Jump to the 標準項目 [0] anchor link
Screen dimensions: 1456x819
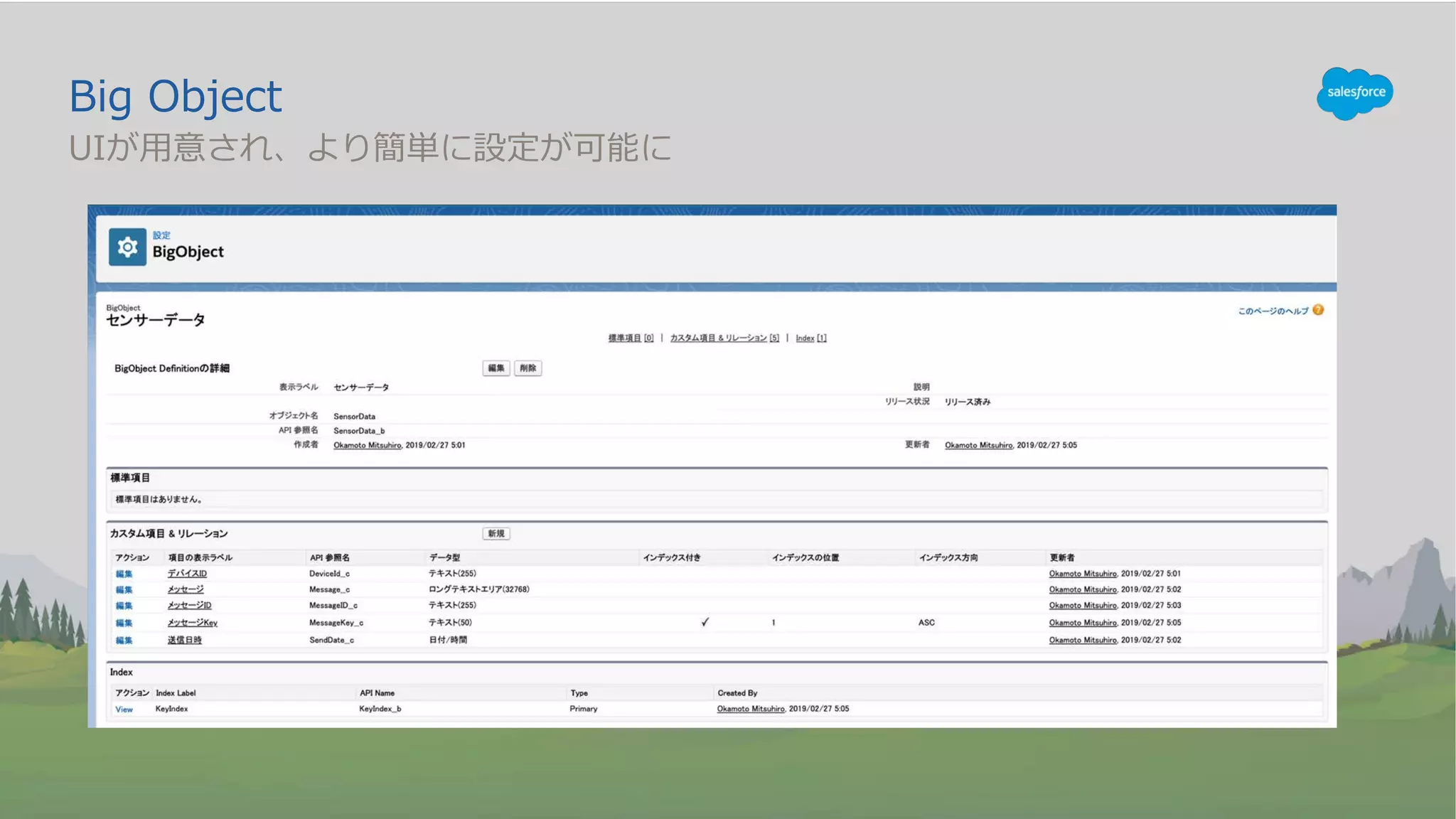tap(630, 338)
